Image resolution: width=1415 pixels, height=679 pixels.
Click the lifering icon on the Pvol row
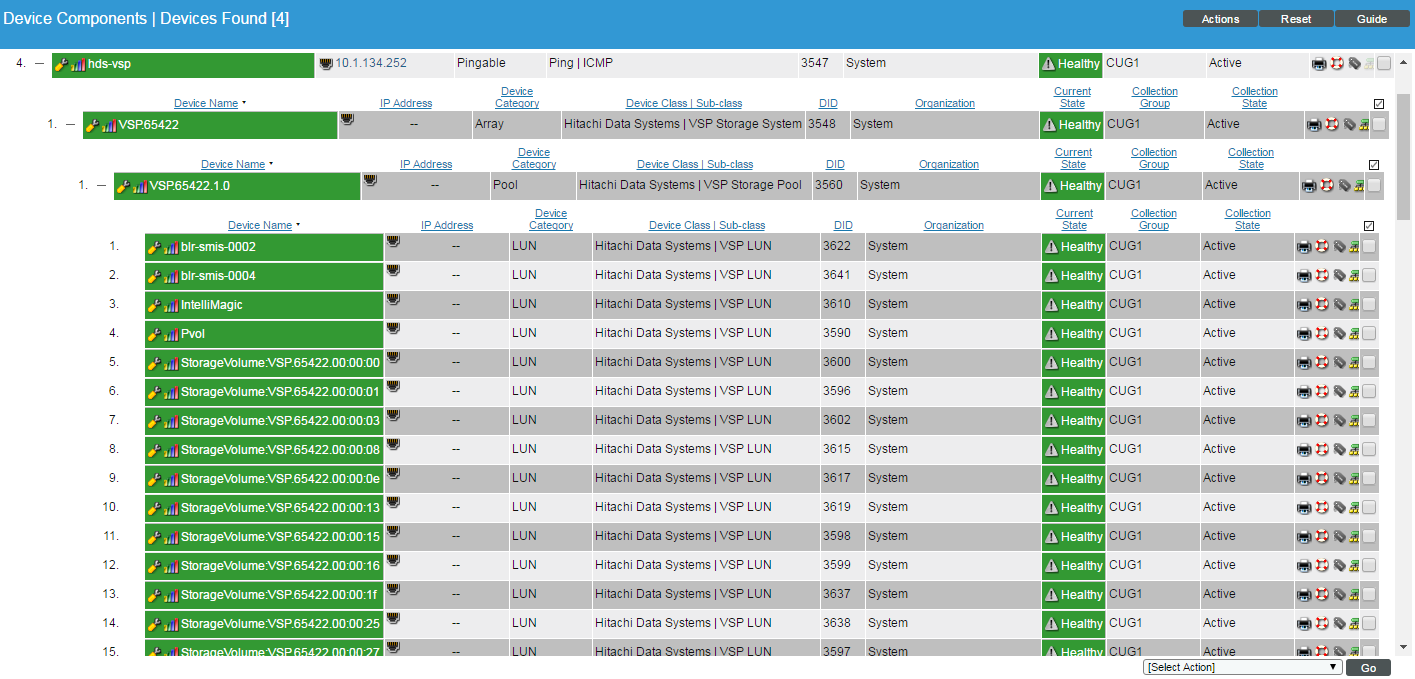(x=1320, y=333)
